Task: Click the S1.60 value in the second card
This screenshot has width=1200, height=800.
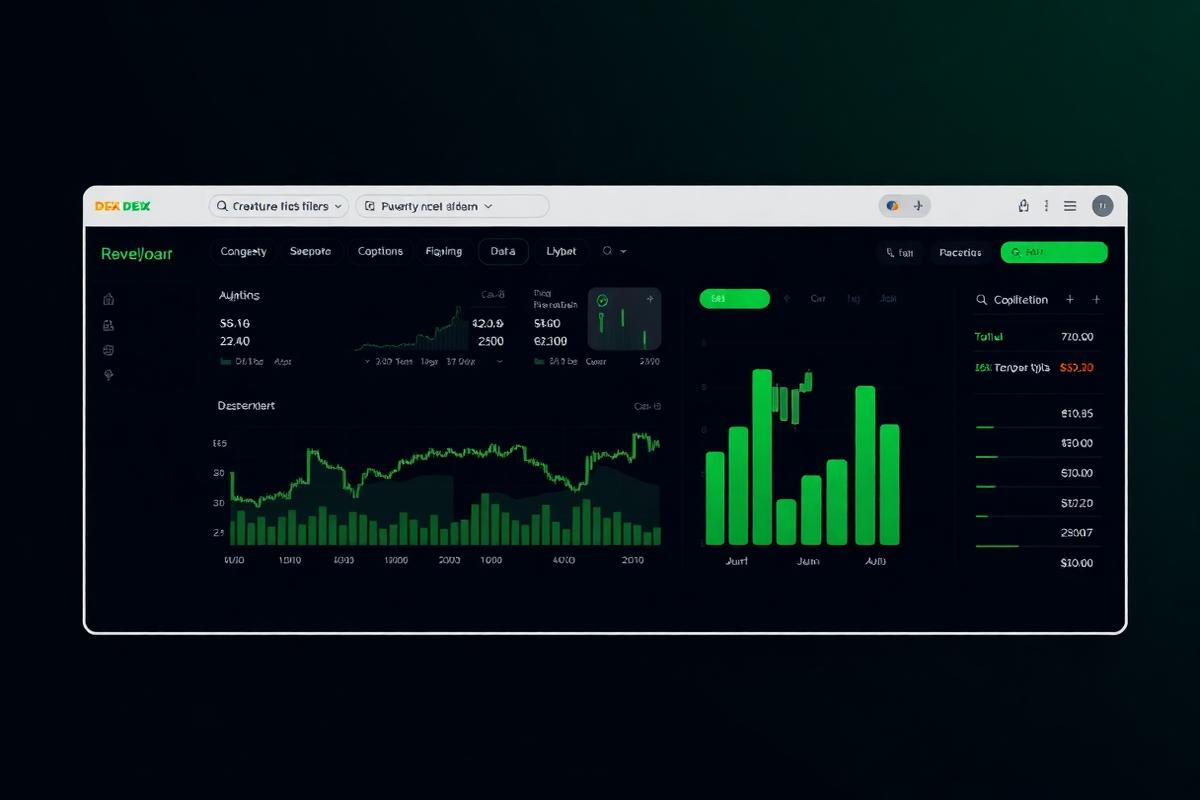Action: coord(547,324)
